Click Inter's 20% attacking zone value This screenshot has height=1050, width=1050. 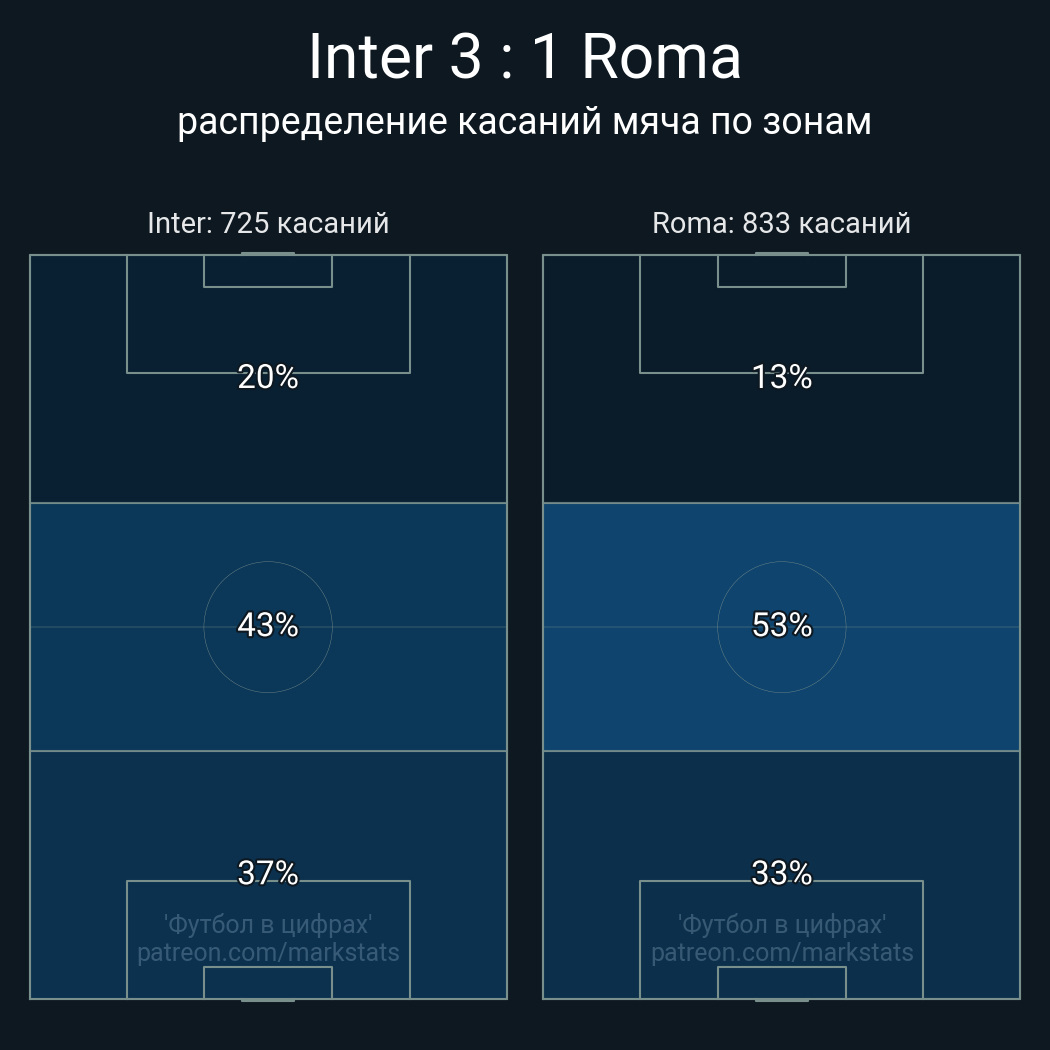[268, 377]
